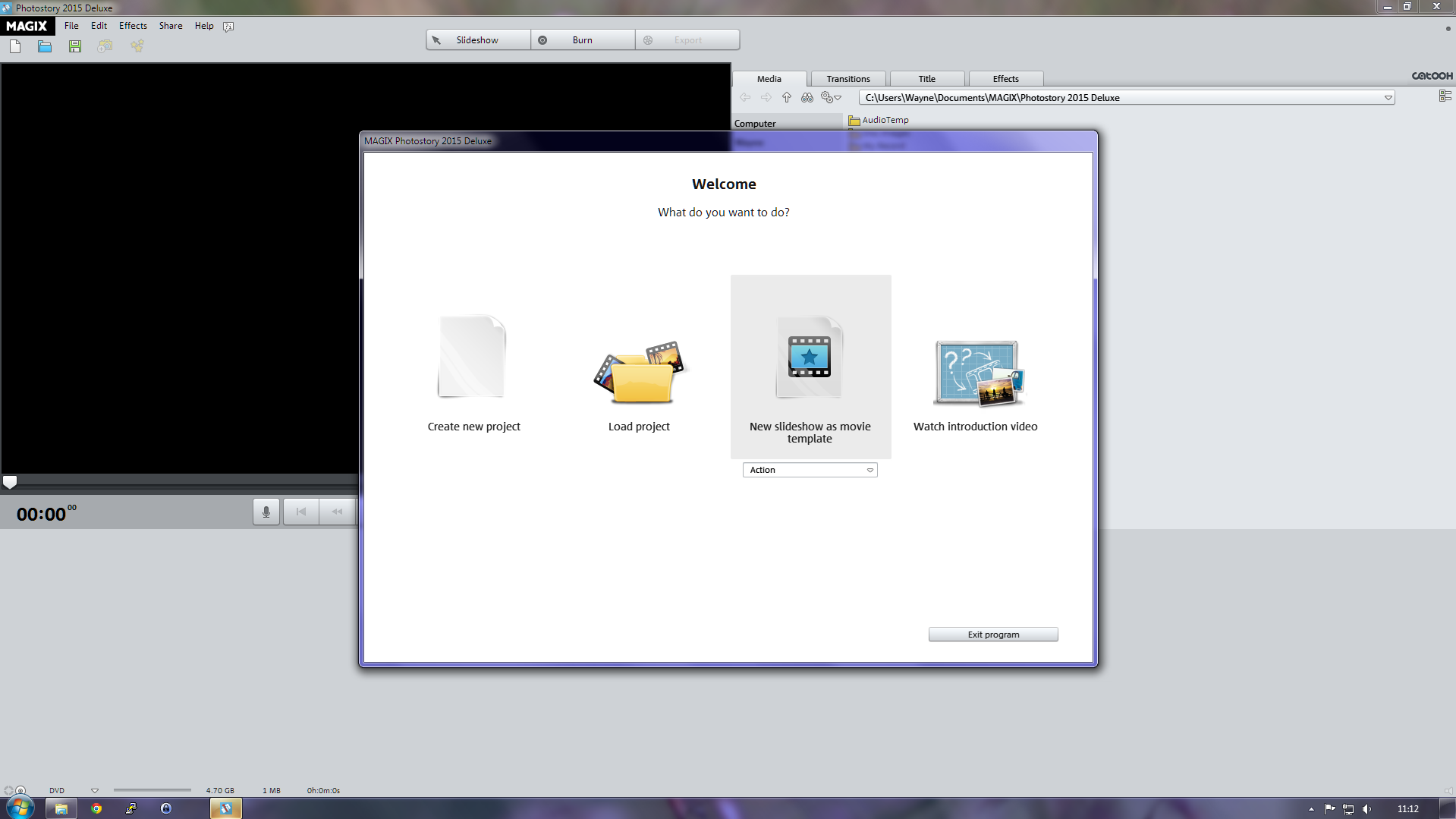Image resolution: width=1456 pixels, height=819 pixels.
Task: Click the Watch introduction video label
Action: pos(975,427)
